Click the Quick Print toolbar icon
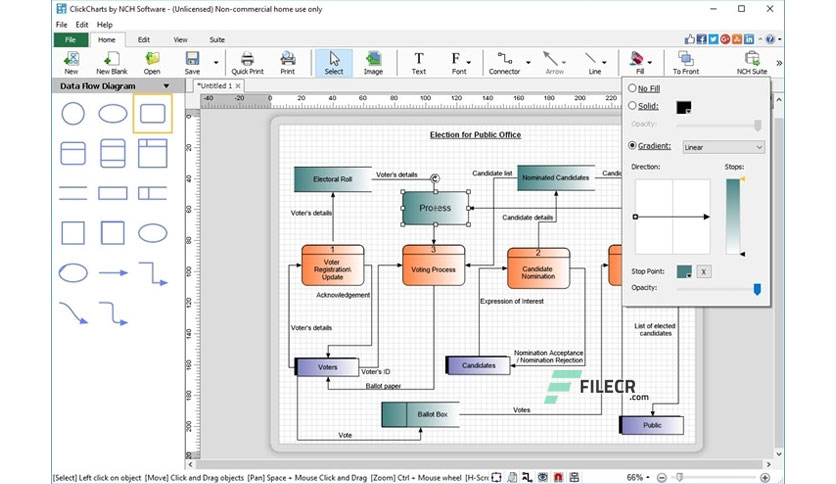 click(x=247, y=58)
